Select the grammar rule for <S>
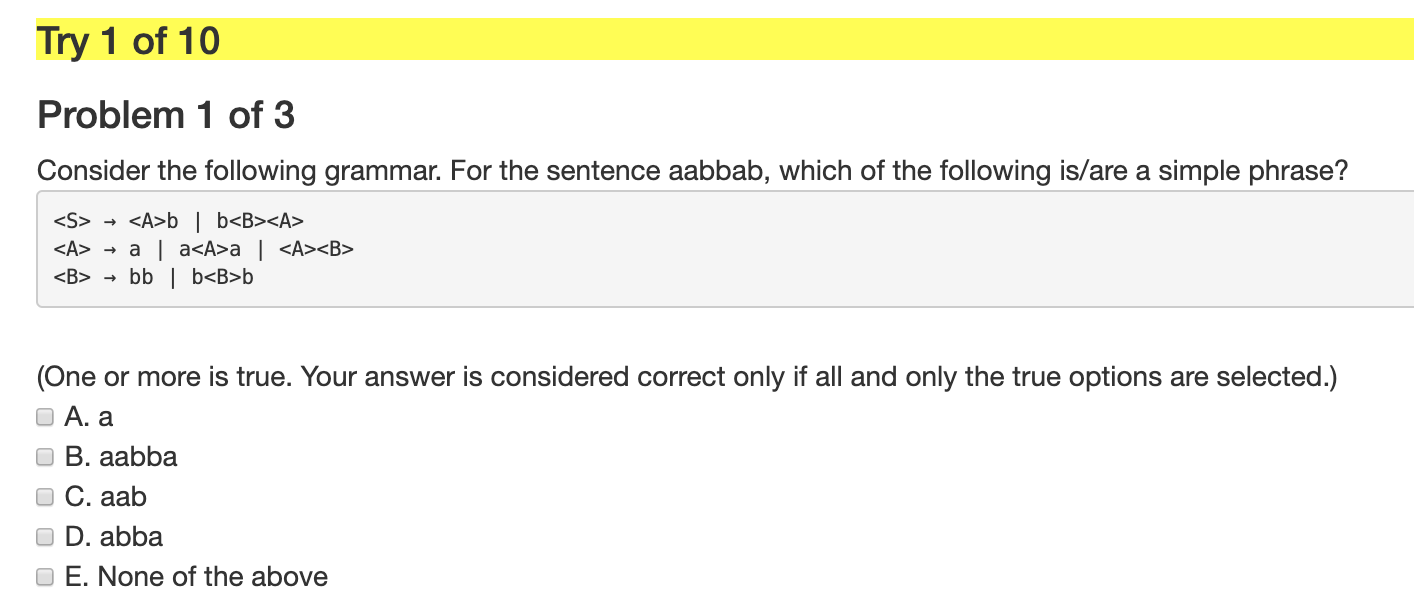Screen dimensions: 1414x612 (180, 220)
